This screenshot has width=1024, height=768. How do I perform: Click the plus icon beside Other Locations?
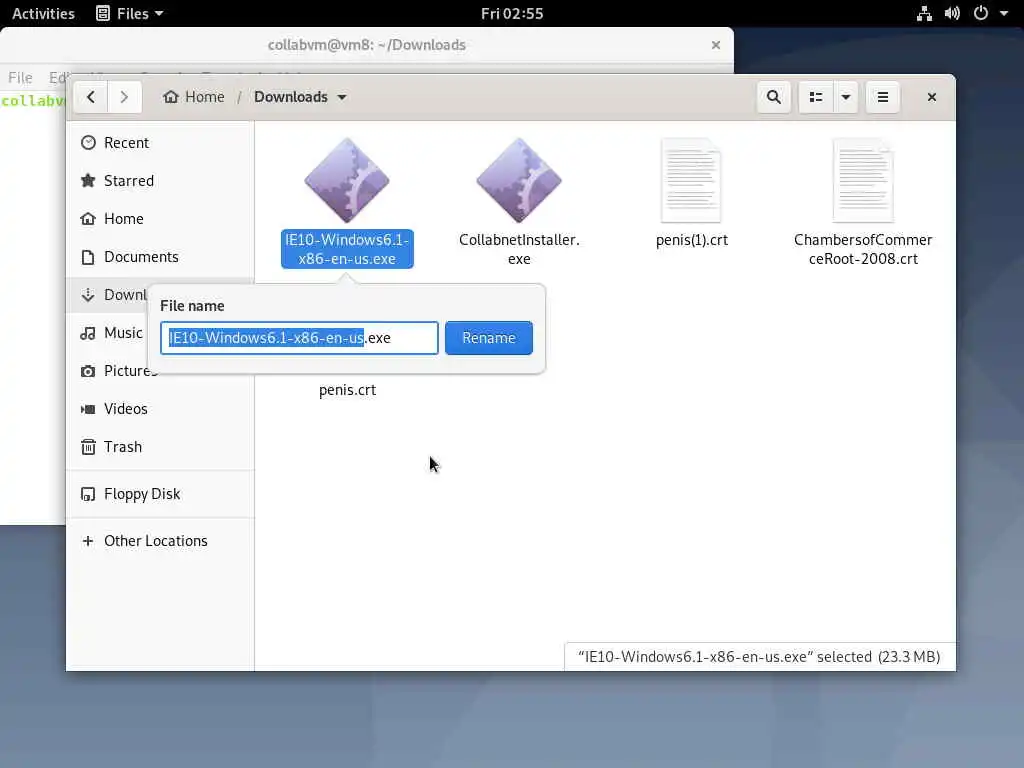tap(88, 541)
